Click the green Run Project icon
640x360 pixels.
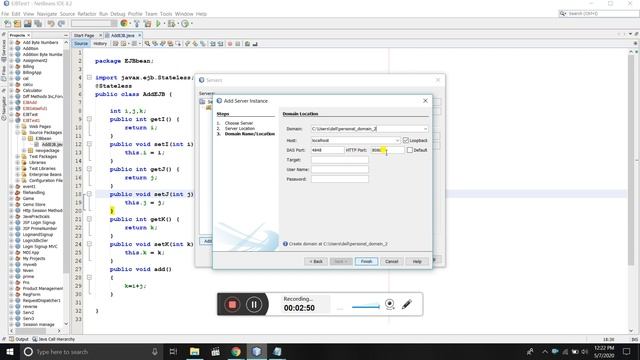click(158, 24)
